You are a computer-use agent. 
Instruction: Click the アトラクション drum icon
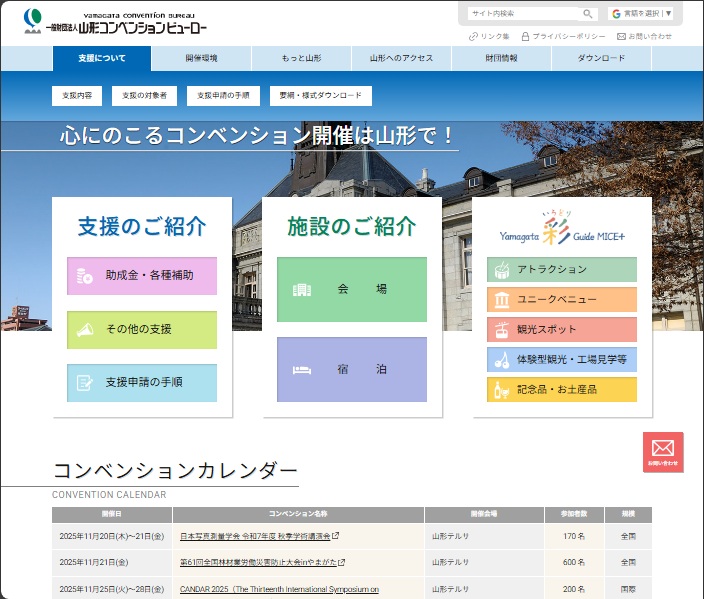[x=501, y=270]
